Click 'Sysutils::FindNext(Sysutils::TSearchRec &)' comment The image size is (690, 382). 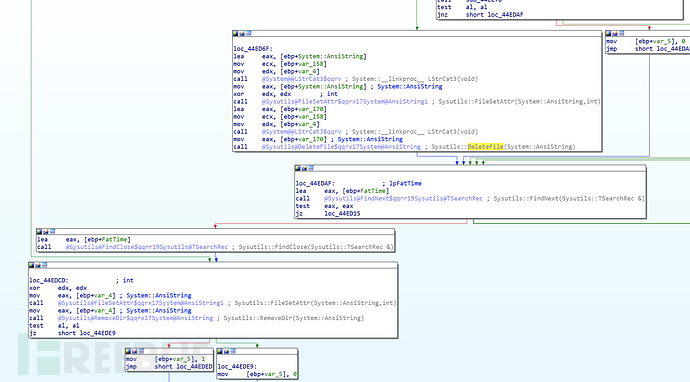[569, 198]
